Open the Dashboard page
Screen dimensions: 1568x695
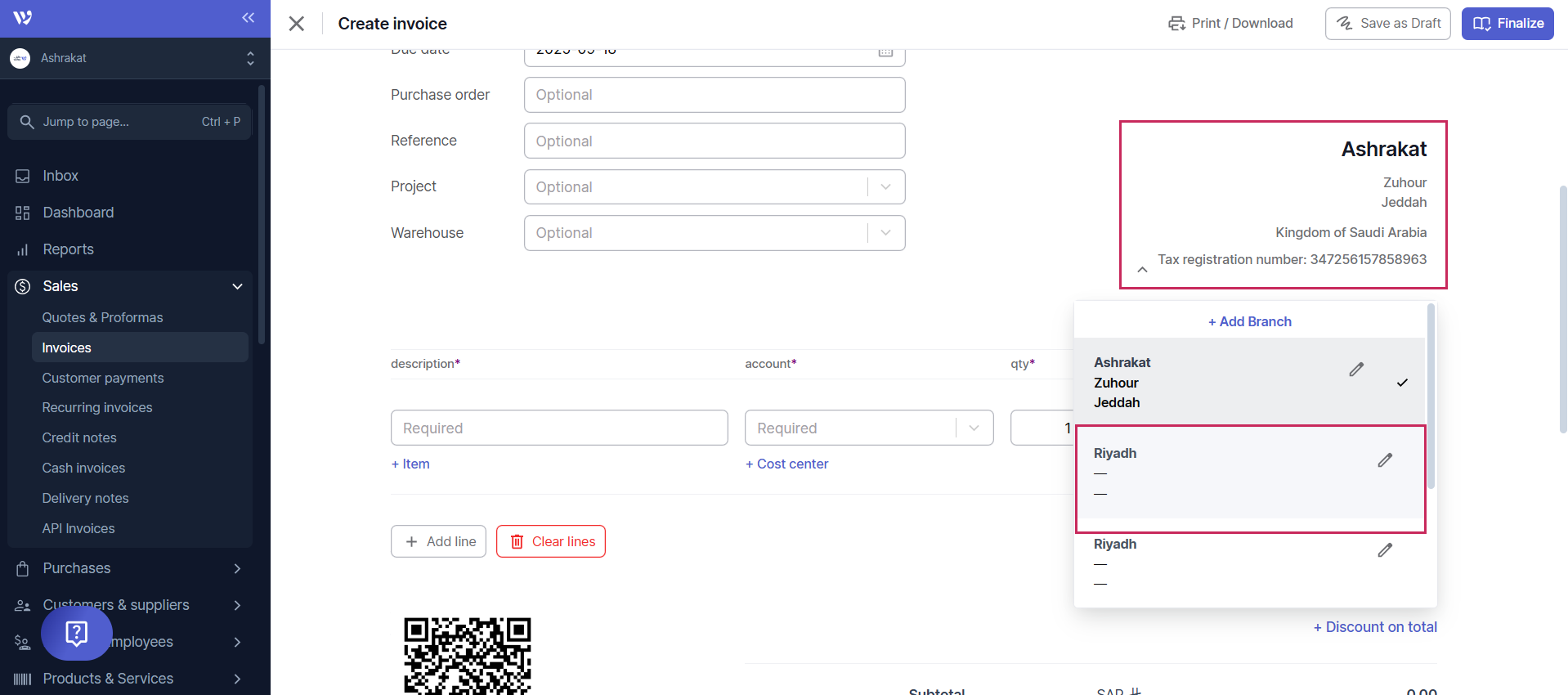[78, 213]
